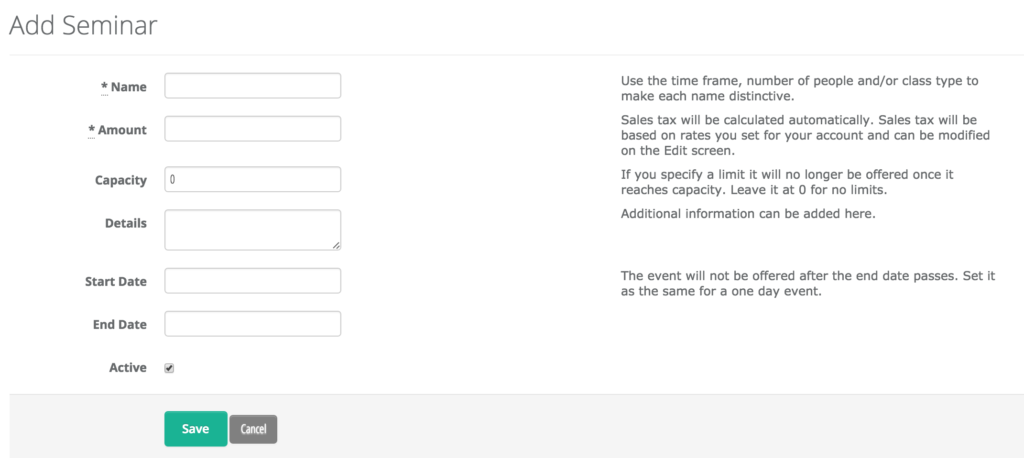Click the Active label text
Screen dimensions: 1024x458
pyautogui.click(x=128, y=368)
